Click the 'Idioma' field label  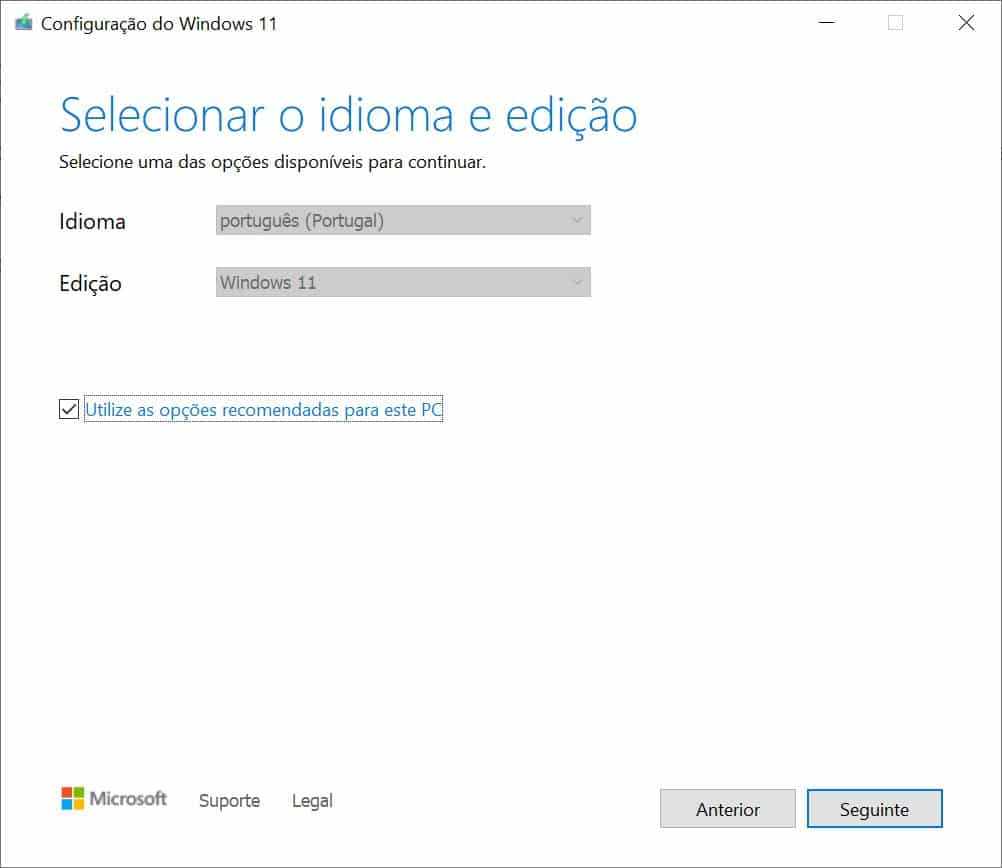pos(92,222)
